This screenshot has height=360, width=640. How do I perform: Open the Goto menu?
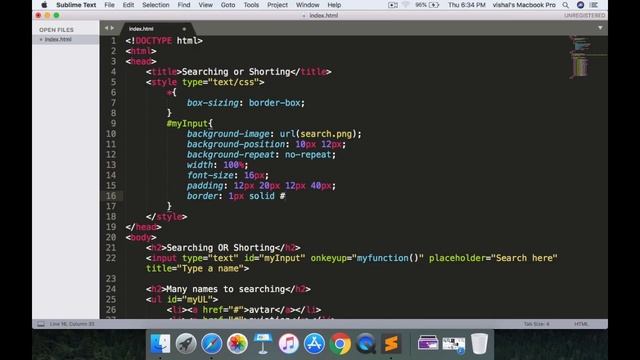228,5
